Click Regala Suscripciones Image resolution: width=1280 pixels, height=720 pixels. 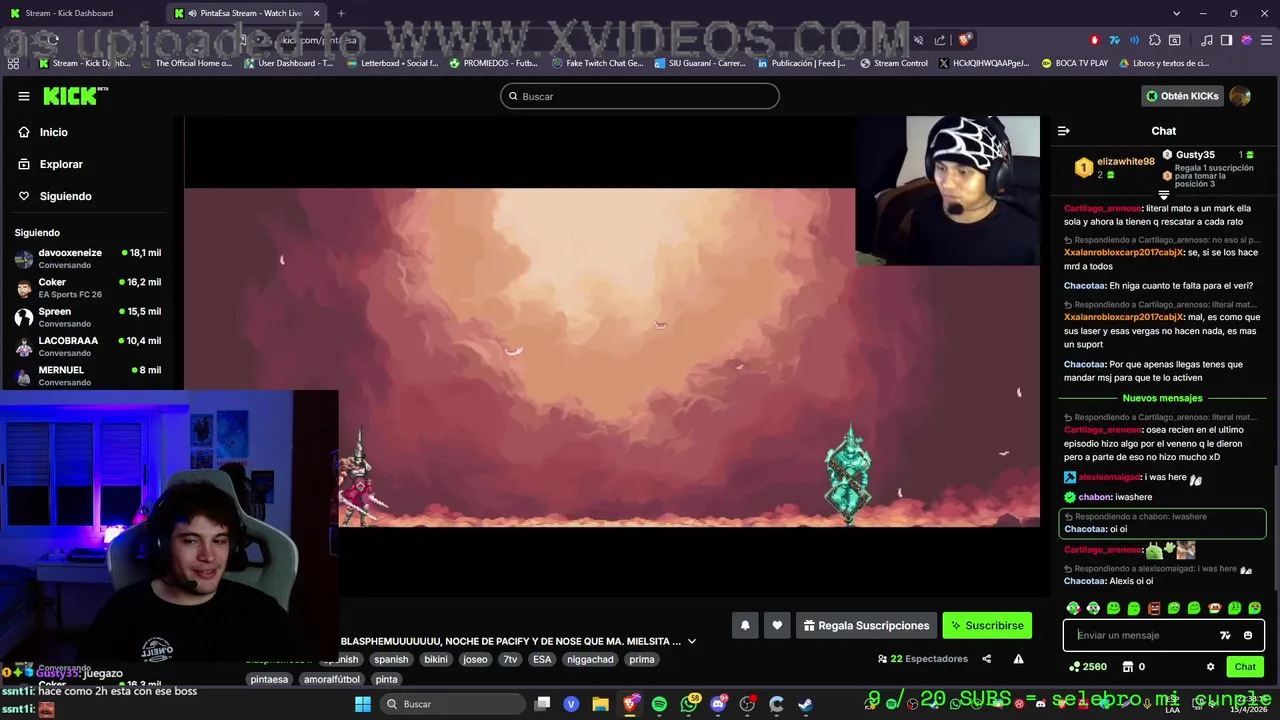point(866,625)
